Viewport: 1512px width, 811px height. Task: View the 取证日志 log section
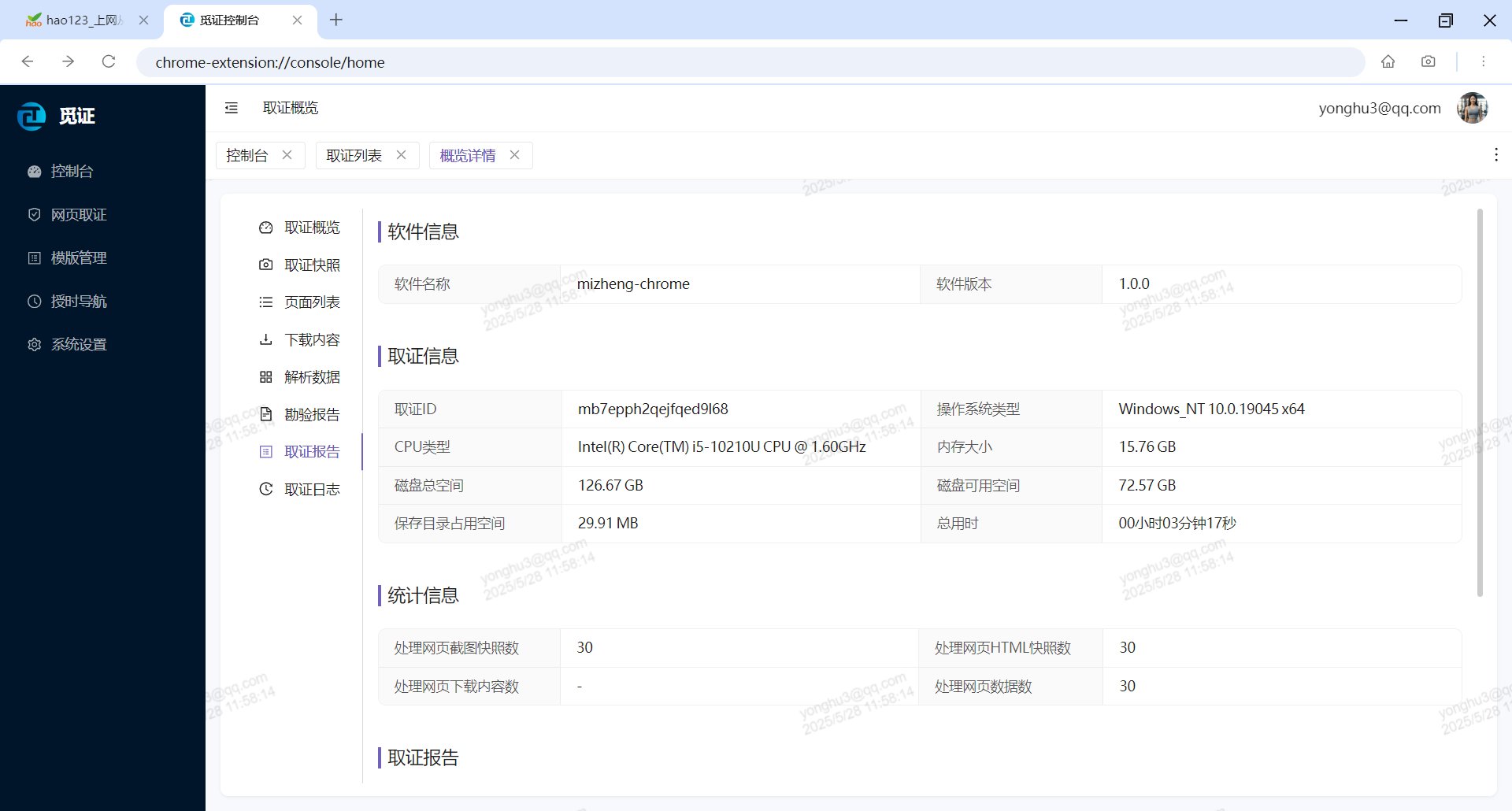coord(311,490)
